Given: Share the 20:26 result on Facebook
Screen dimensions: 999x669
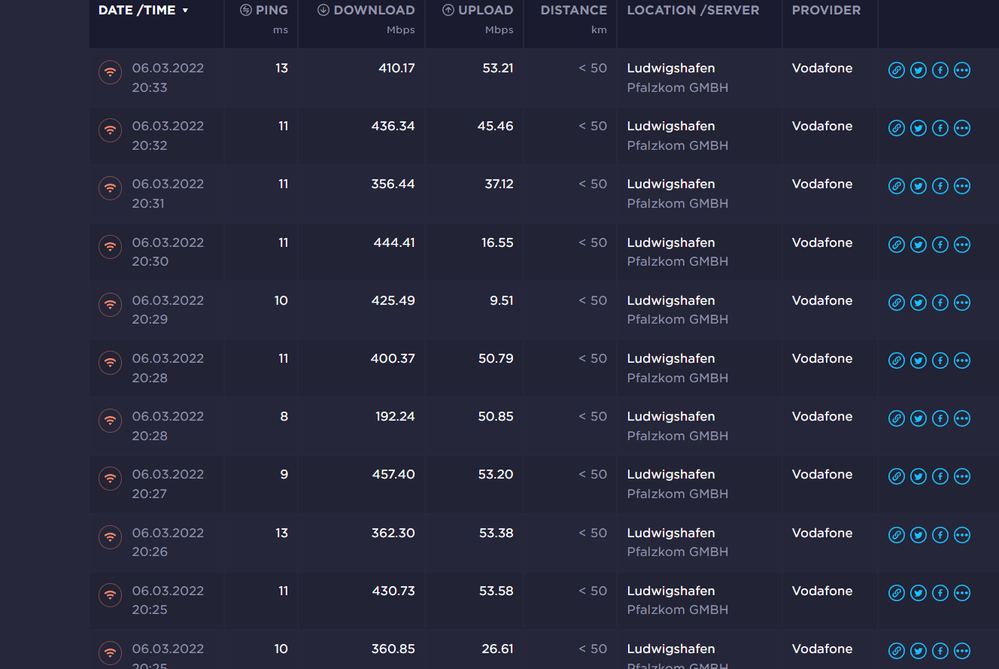Looking at the screenshot, I should click(940, 535).
